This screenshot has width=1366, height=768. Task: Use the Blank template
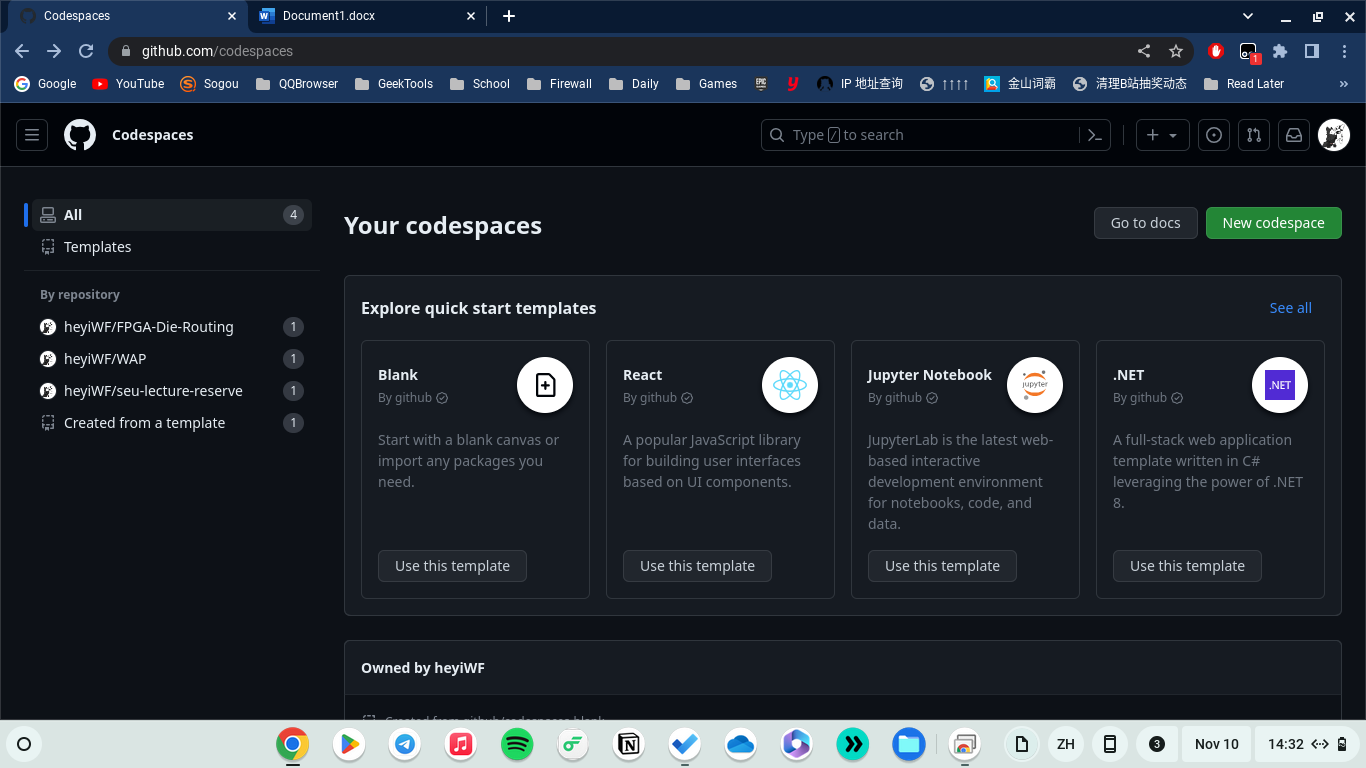452,566
